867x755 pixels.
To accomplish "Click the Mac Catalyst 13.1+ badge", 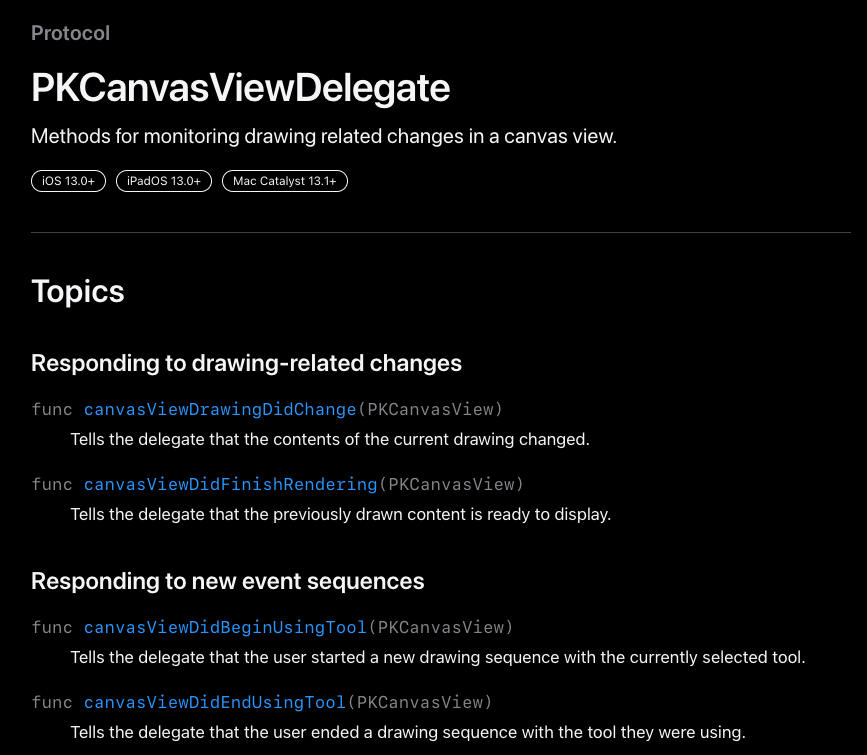I will click(x=285, y=181).
